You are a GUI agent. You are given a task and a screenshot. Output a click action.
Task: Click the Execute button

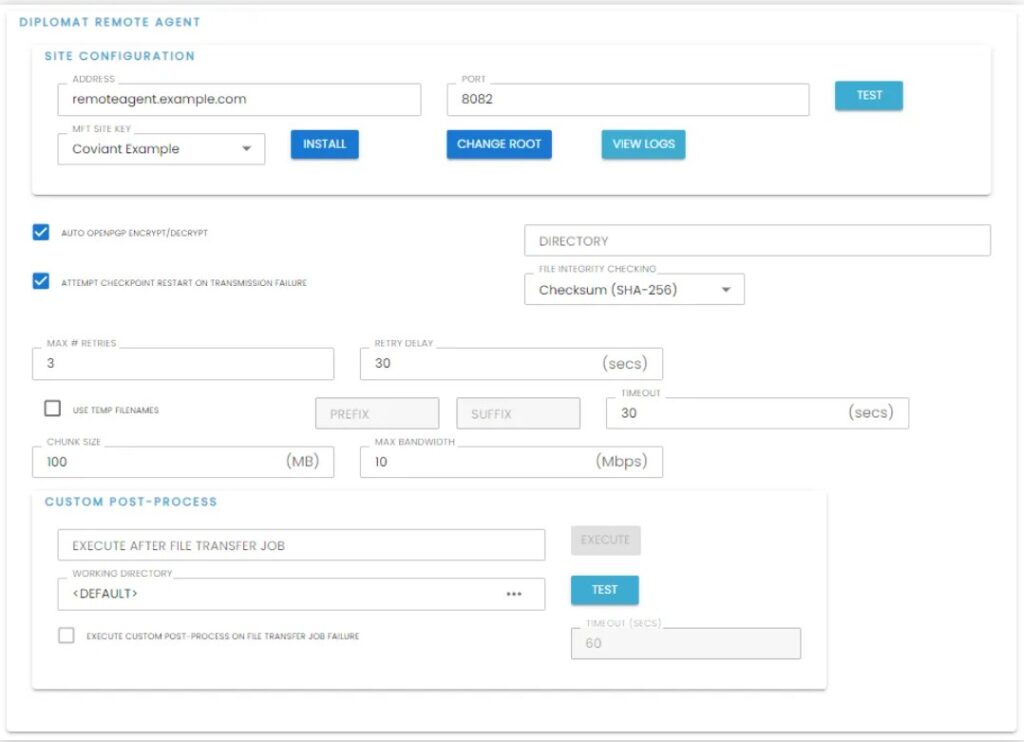[x=605, y=540]
